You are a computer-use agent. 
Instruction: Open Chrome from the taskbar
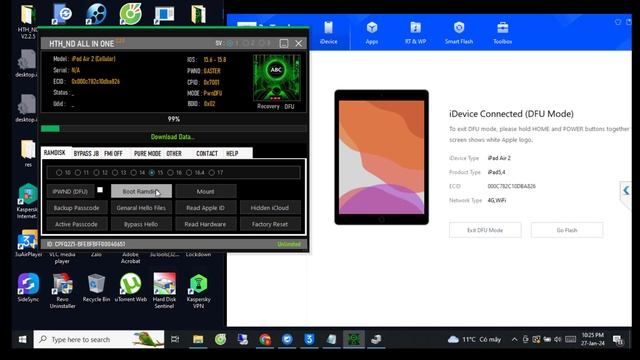[265, 339]
